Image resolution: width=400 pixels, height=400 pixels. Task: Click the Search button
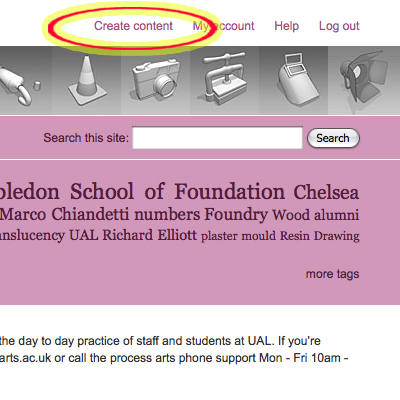coord(333,138)
